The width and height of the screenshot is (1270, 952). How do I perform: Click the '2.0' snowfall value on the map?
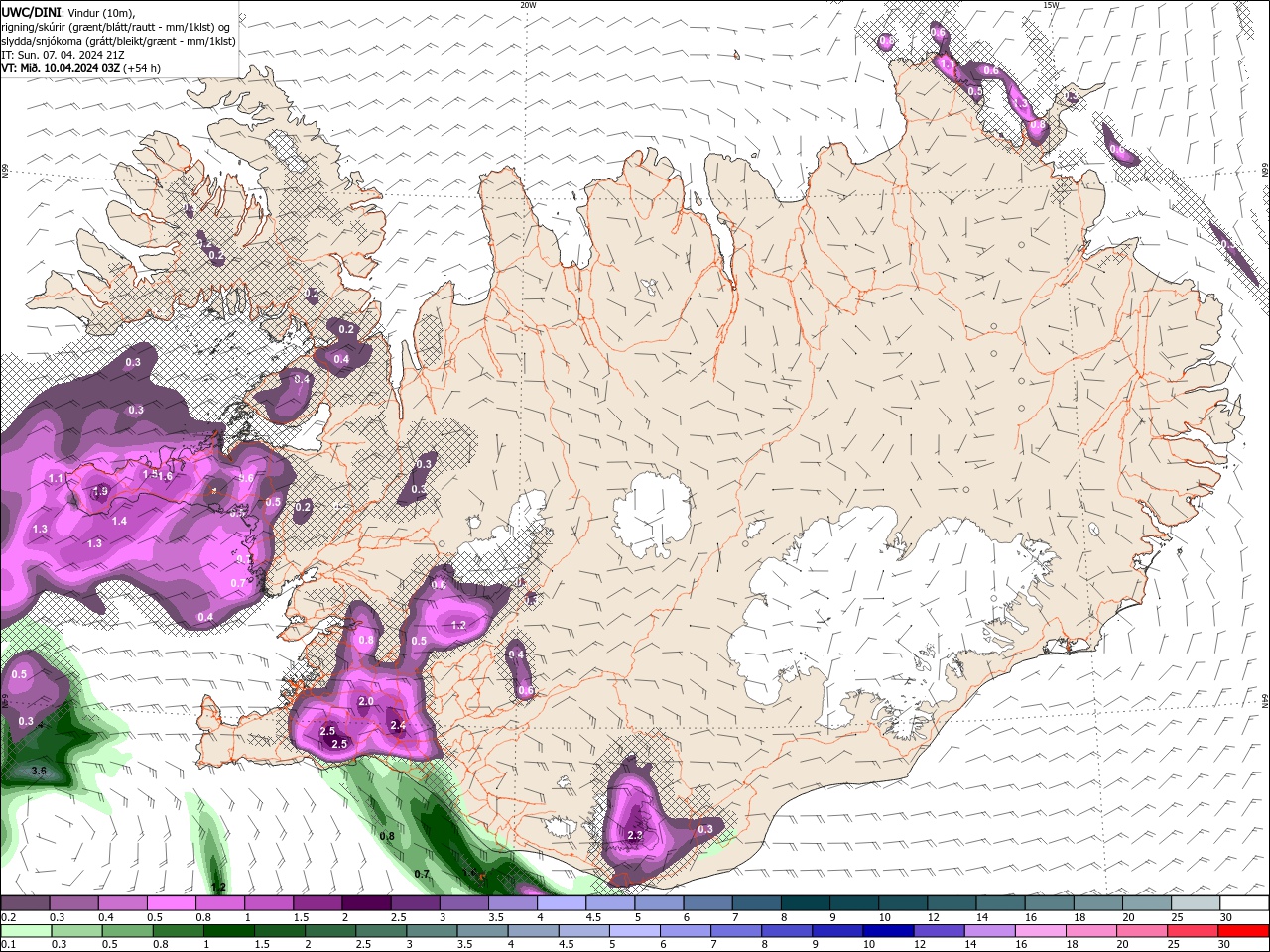pos(365,701)
